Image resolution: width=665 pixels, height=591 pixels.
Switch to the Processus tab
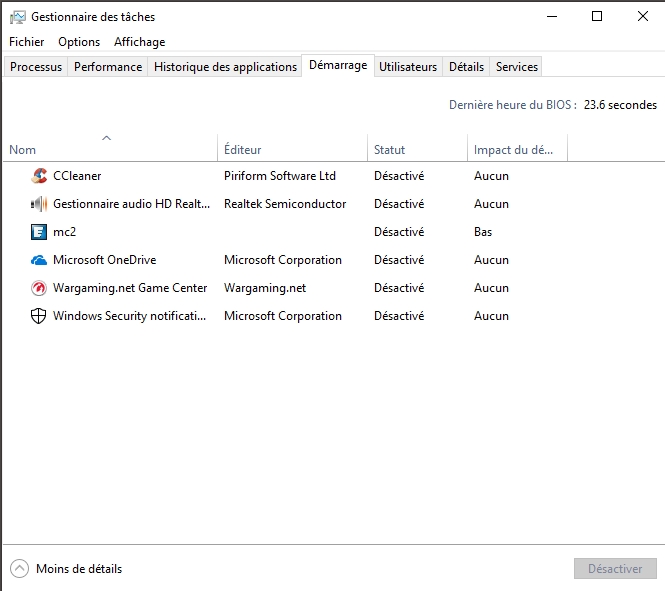[x=36, y=67]
